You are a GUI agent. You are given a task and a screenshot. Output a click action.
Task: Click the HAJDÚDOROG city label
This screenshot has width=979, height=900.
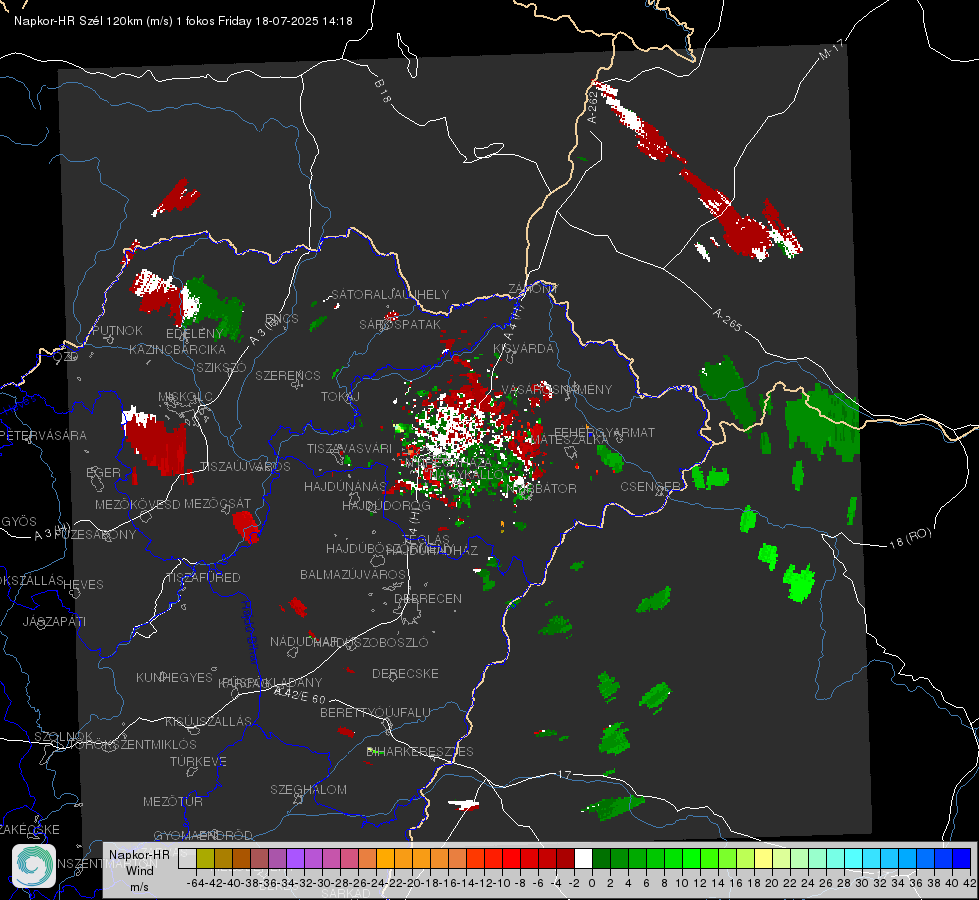coord(386,505)
